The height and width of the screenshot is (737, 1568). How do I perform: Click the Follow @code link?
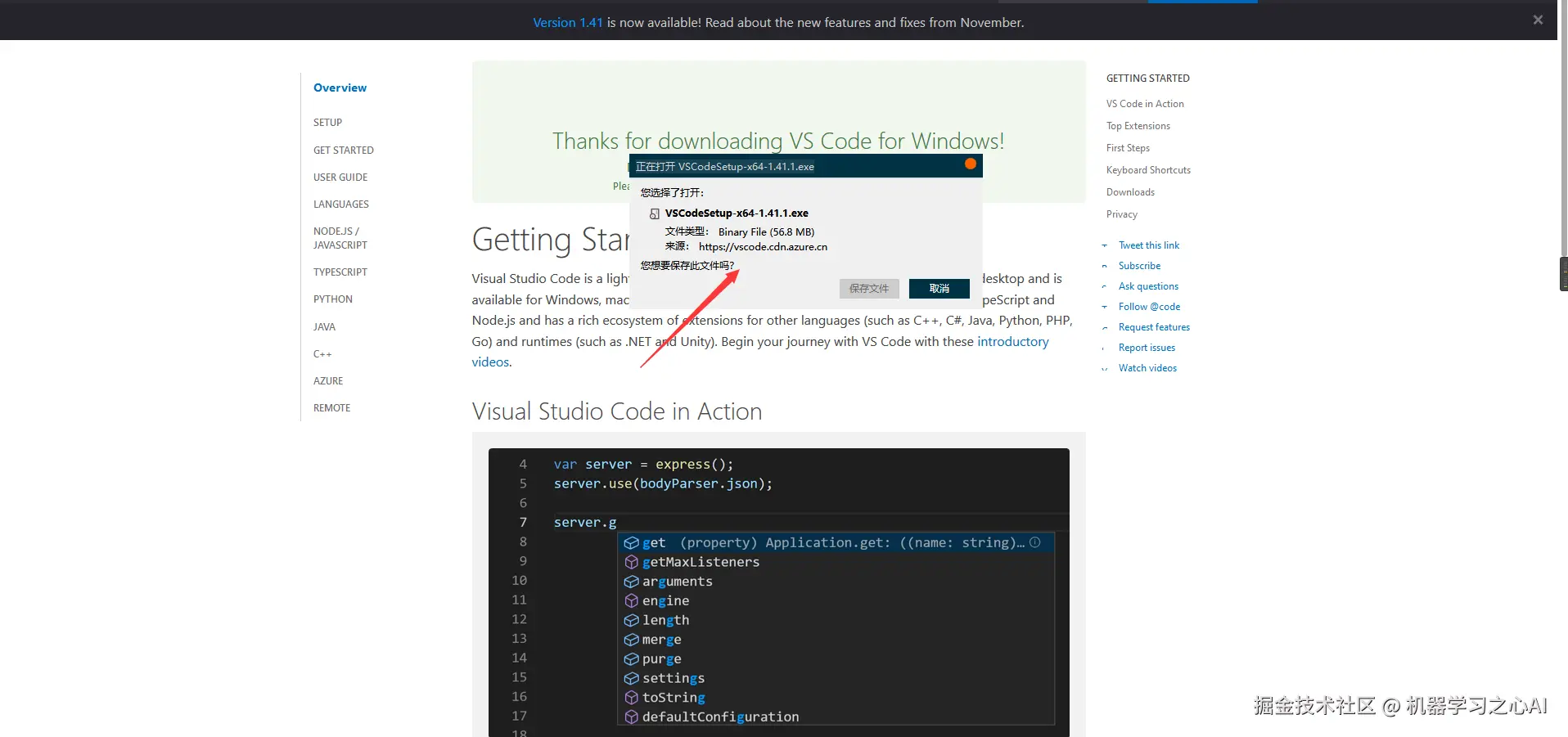pos(1149,307)
